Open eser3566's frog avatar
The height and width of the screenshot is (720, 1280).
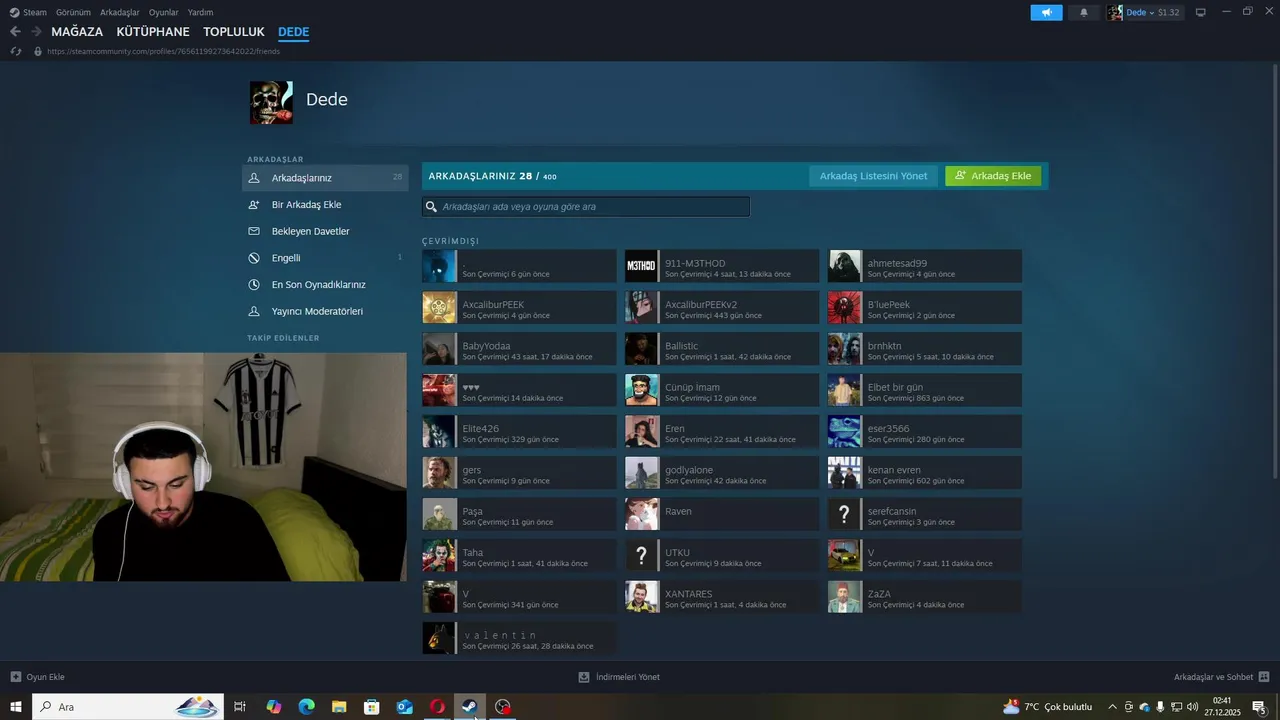pyautogui.click(x=845, y=432)
